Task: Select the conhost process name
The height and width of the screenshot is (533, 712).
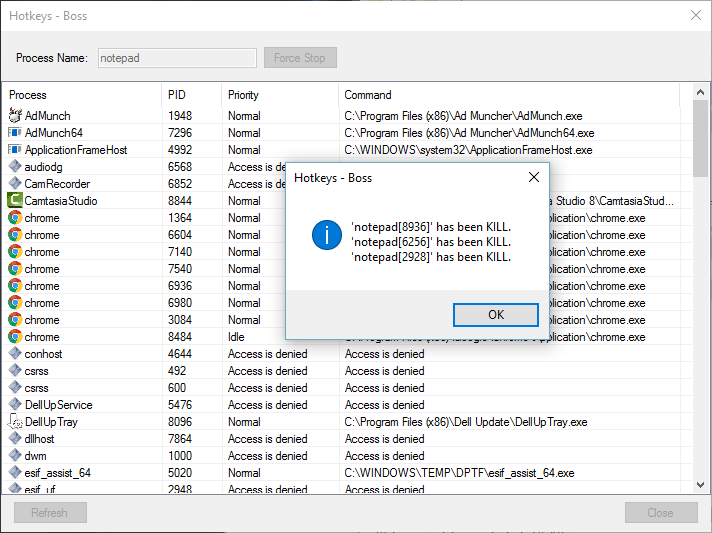Action: click(x=43, y=354)
